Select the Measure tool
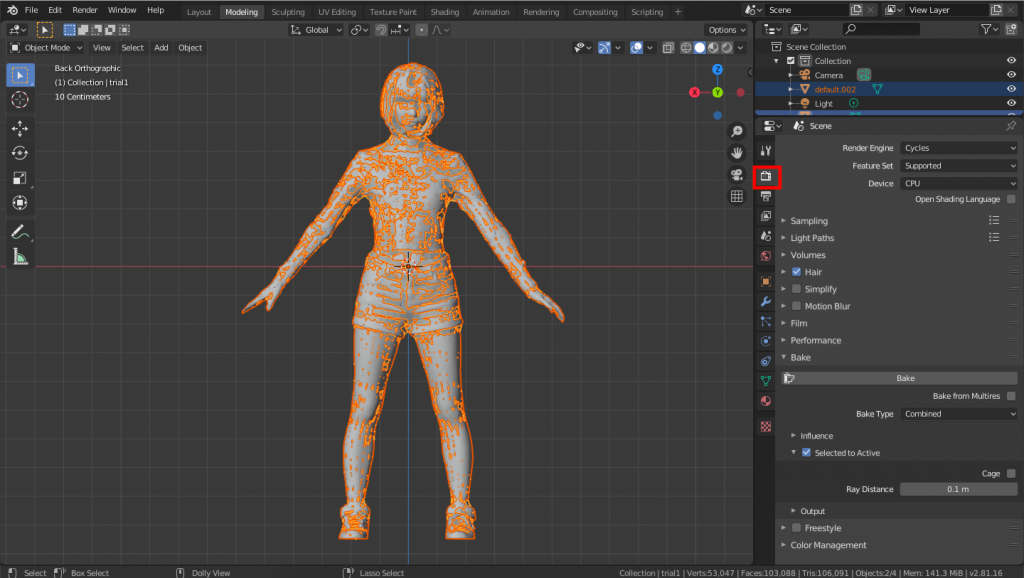The image size is (1024, 578). [20, 257]
